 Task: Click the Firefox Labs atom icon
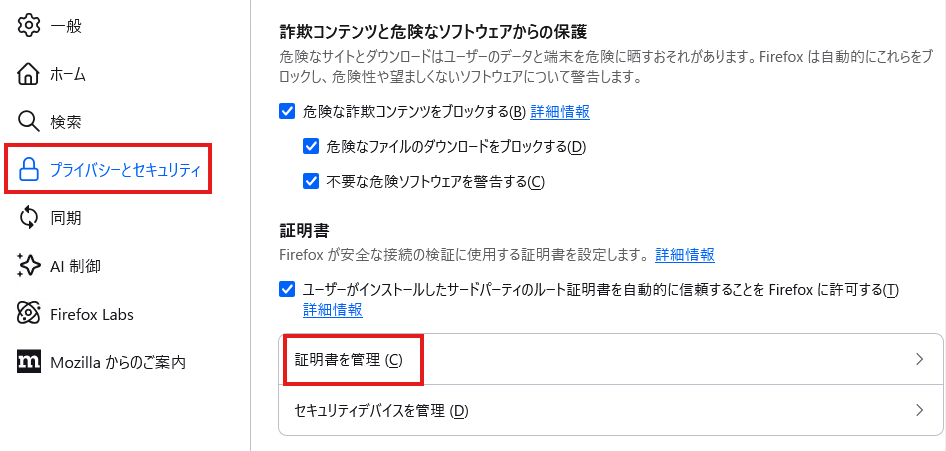click(x=28, y=314)
